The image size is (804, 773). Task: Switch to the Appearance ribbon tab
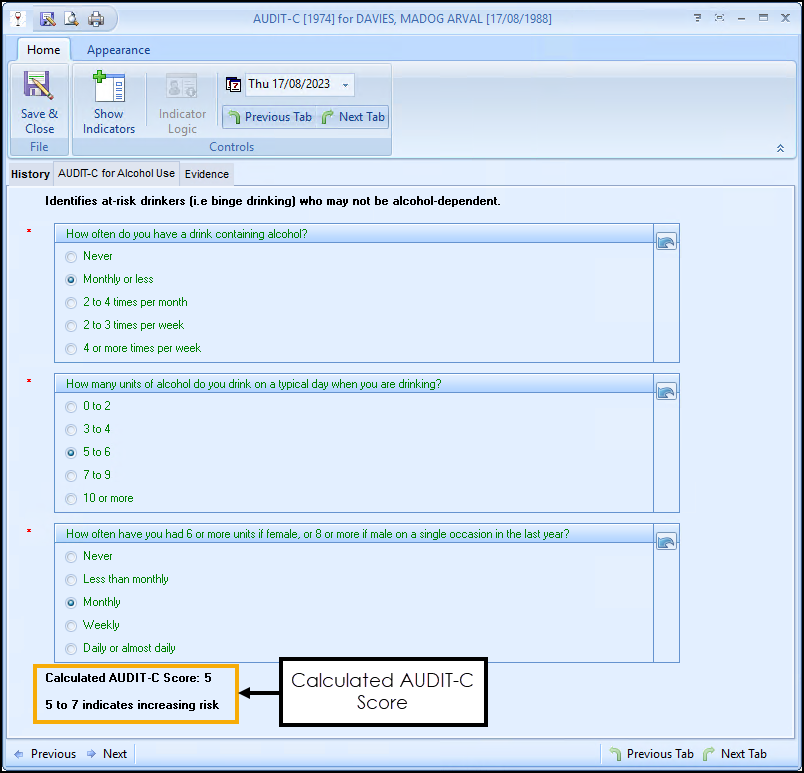[118, 50]
